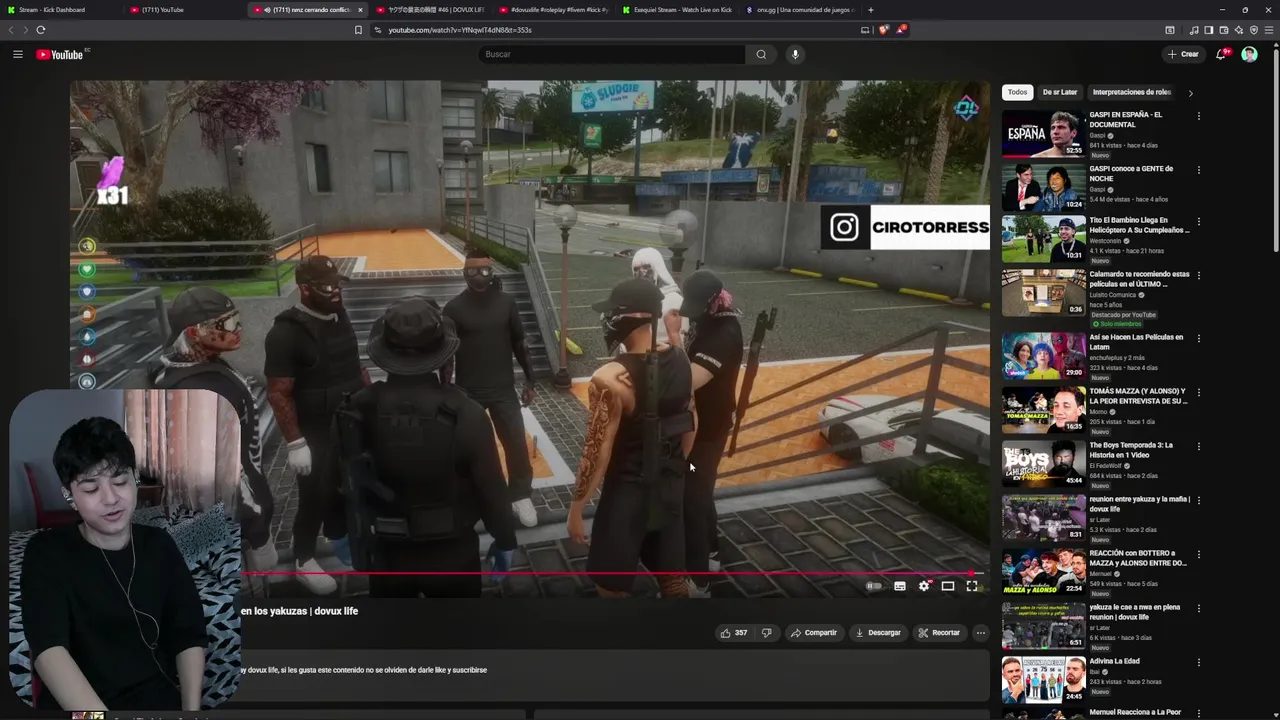Viewport: 1280px width, 720px height.
Task: Open options for GASPI EN ESPAÑA video
Action: pos(1199,116)
